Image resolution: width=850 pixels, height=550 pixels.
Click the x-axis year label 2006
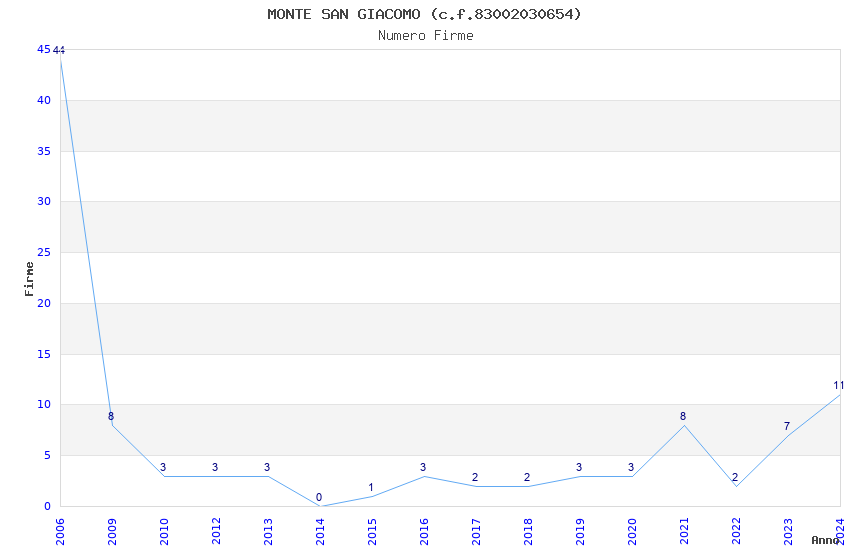tap(60, 532)
